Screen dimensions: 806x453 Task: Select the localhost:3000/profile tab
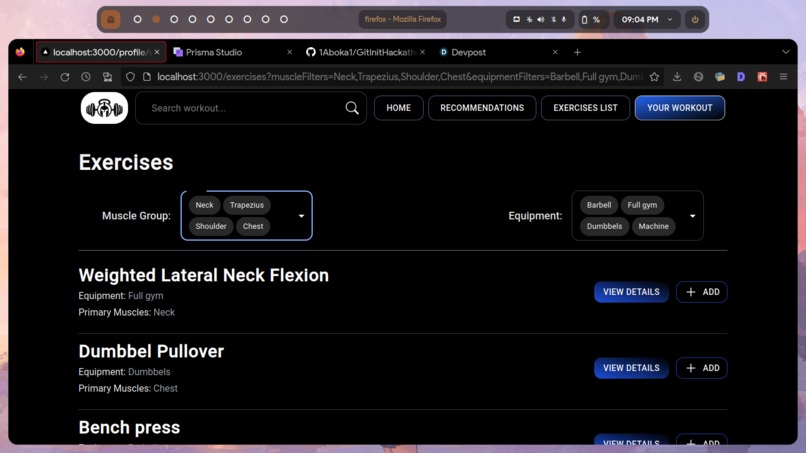[100, 52]
